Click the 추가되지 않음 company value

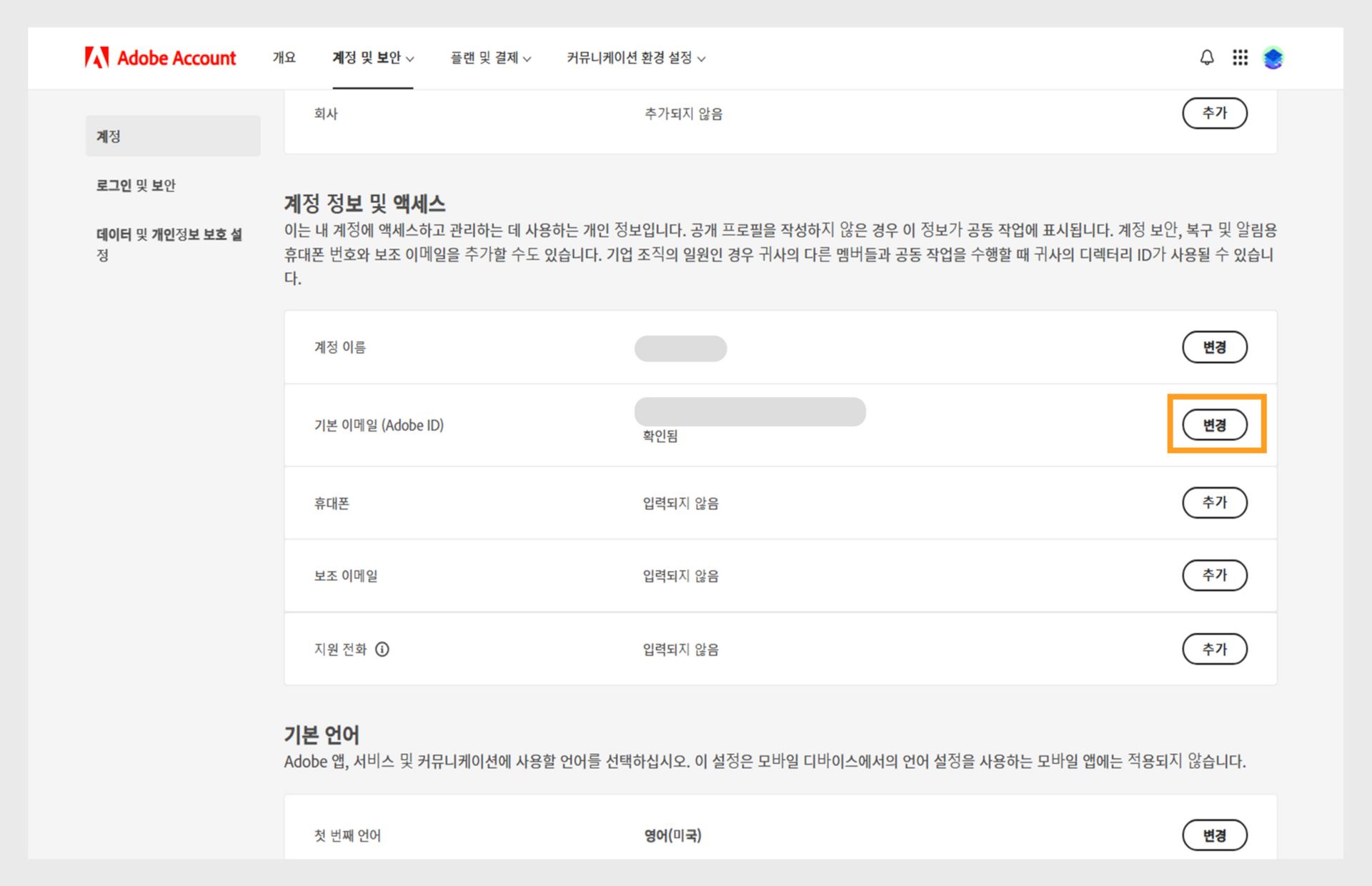(683, 114)
